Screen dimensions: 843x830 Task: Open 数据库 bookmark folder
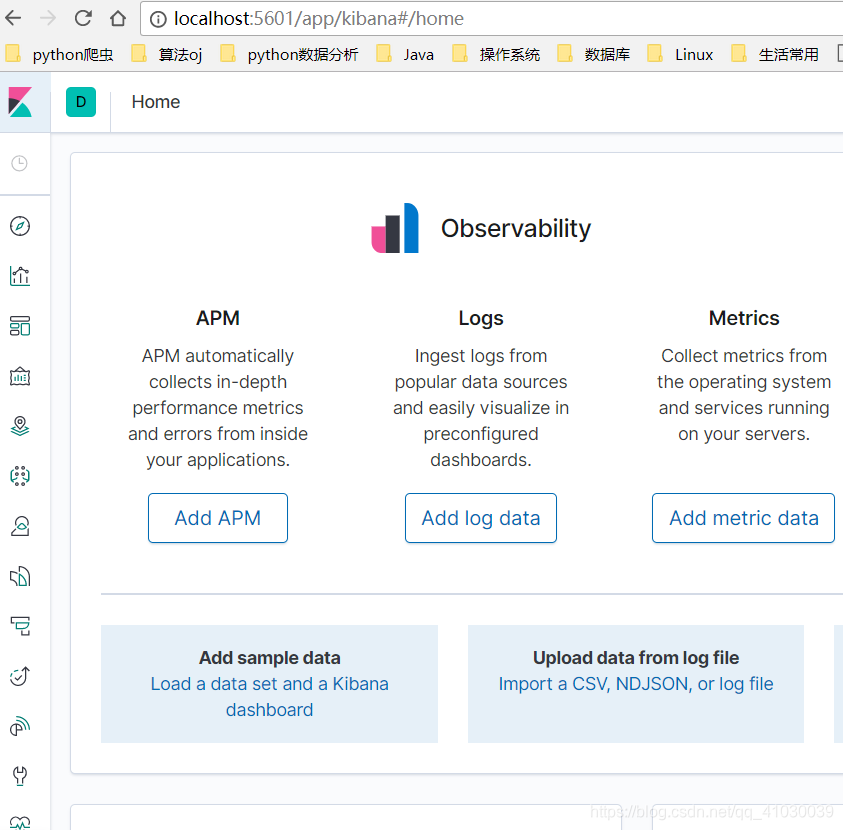pos(594,54)
